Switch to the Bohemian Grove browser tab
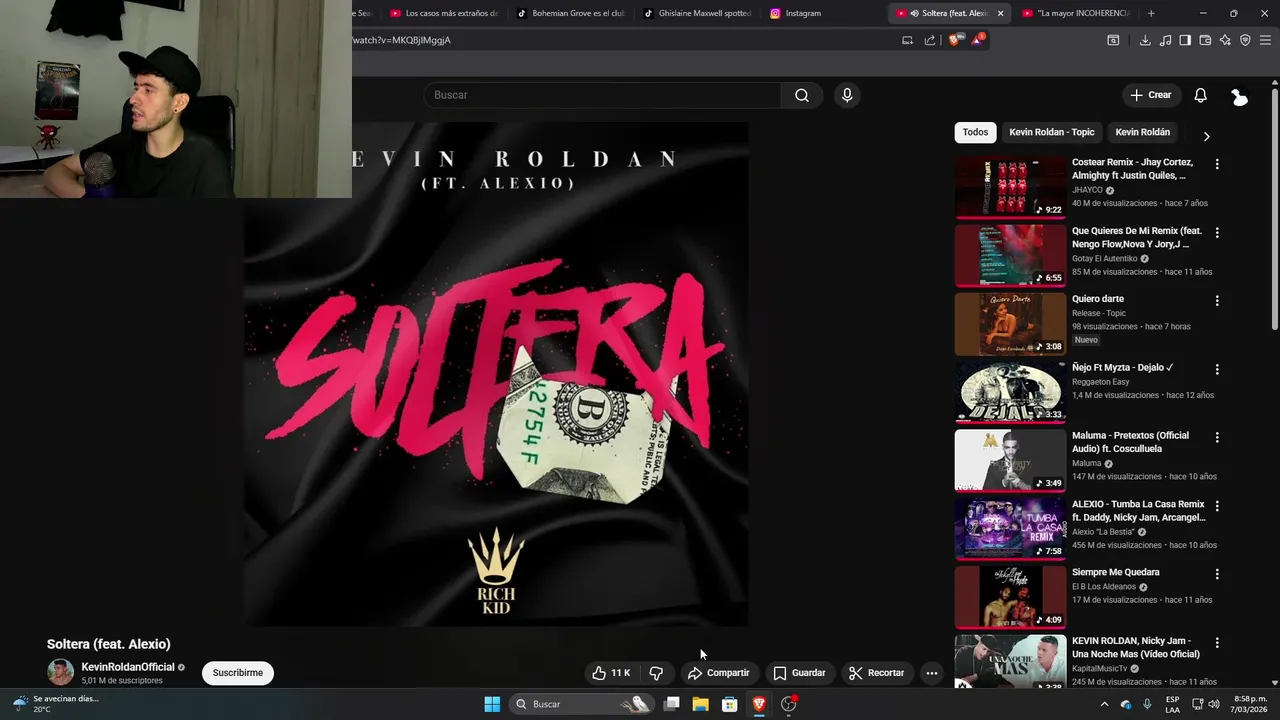 (570, 13)
